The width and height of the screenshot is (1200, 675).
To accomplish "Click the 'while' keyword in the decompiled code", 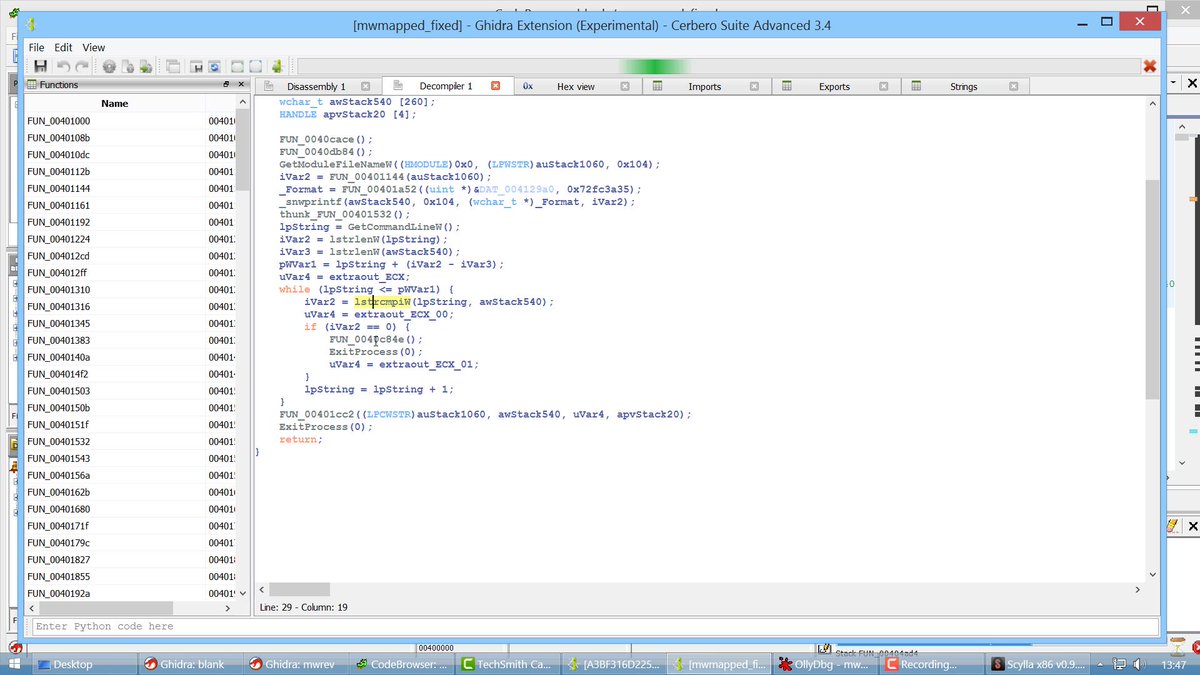I will 294,289.
